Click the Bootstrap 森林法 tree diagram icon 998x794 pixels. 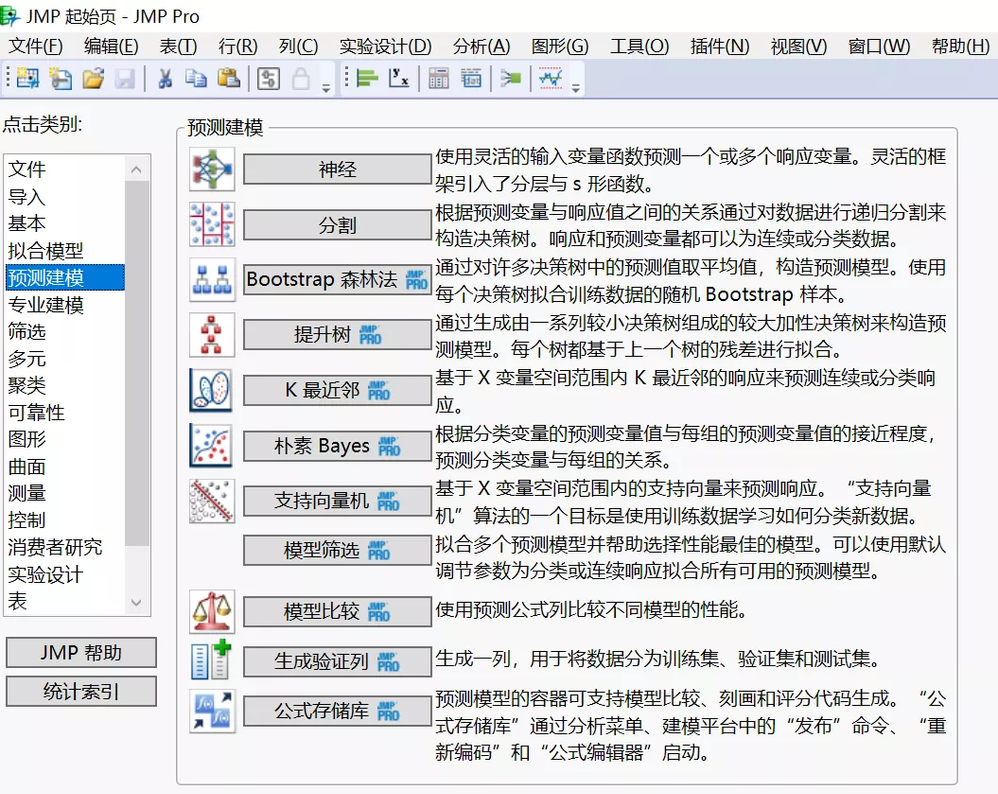coord(212,279)
